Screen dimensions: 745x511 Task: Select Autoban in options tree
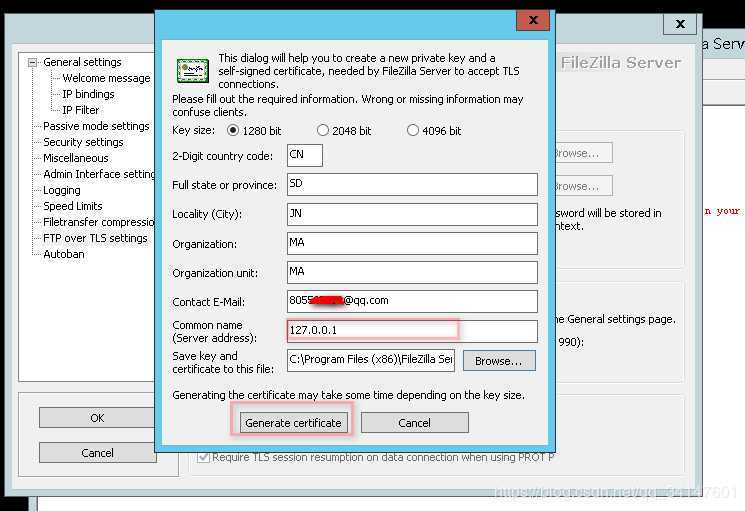click(x=64, y=254)
